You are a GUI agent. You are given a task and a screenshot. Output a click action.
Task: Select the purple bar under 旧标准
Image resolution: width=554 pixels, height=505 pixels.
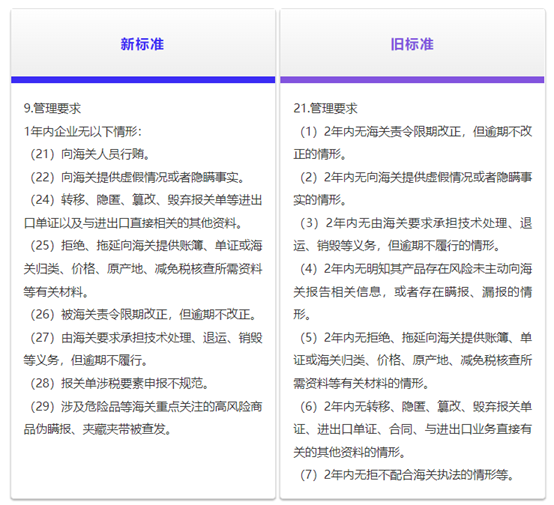[x=412, y=80]
